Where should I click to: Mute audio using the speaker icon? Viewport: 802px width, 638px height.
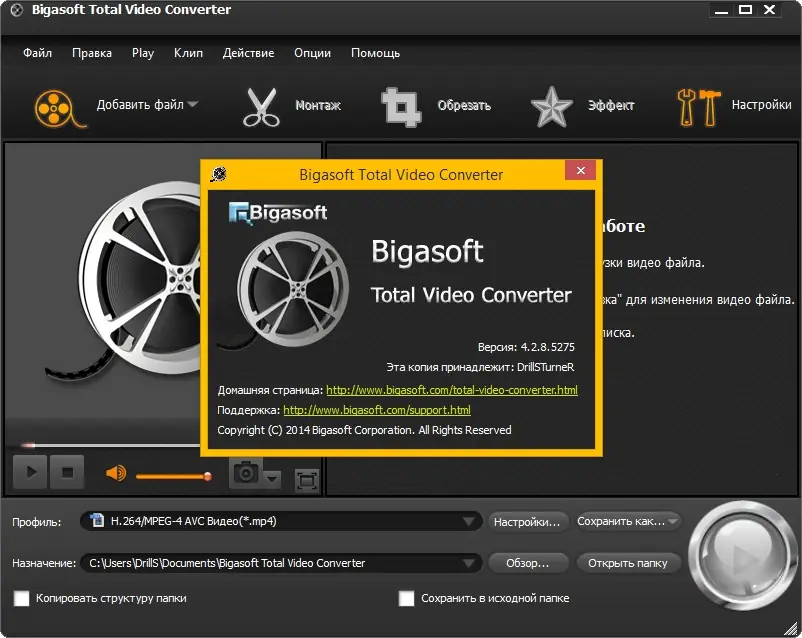[x=116, y=473]
